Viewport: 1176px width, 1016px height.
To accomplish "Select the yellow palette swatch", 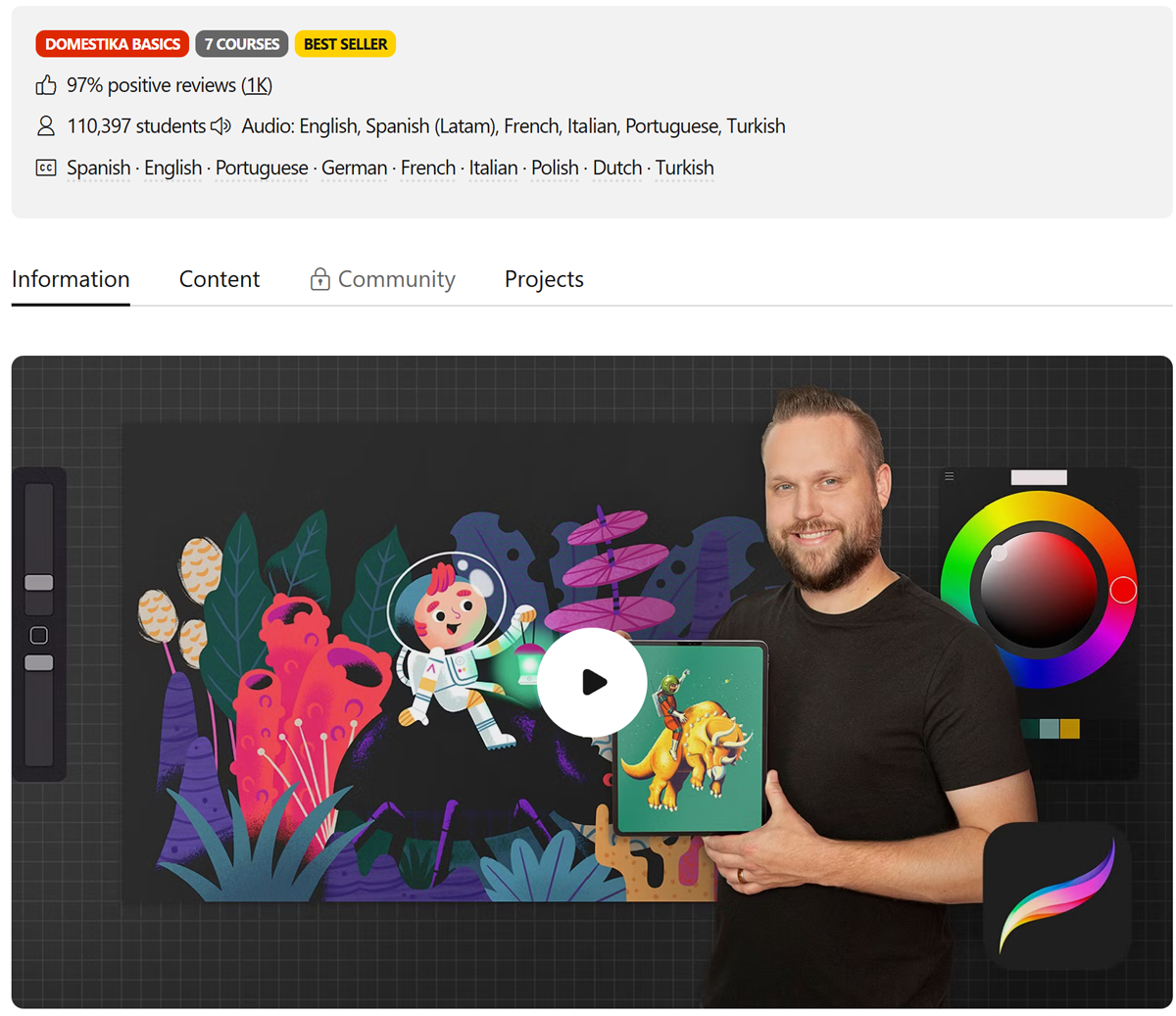I will (1069, 729).
